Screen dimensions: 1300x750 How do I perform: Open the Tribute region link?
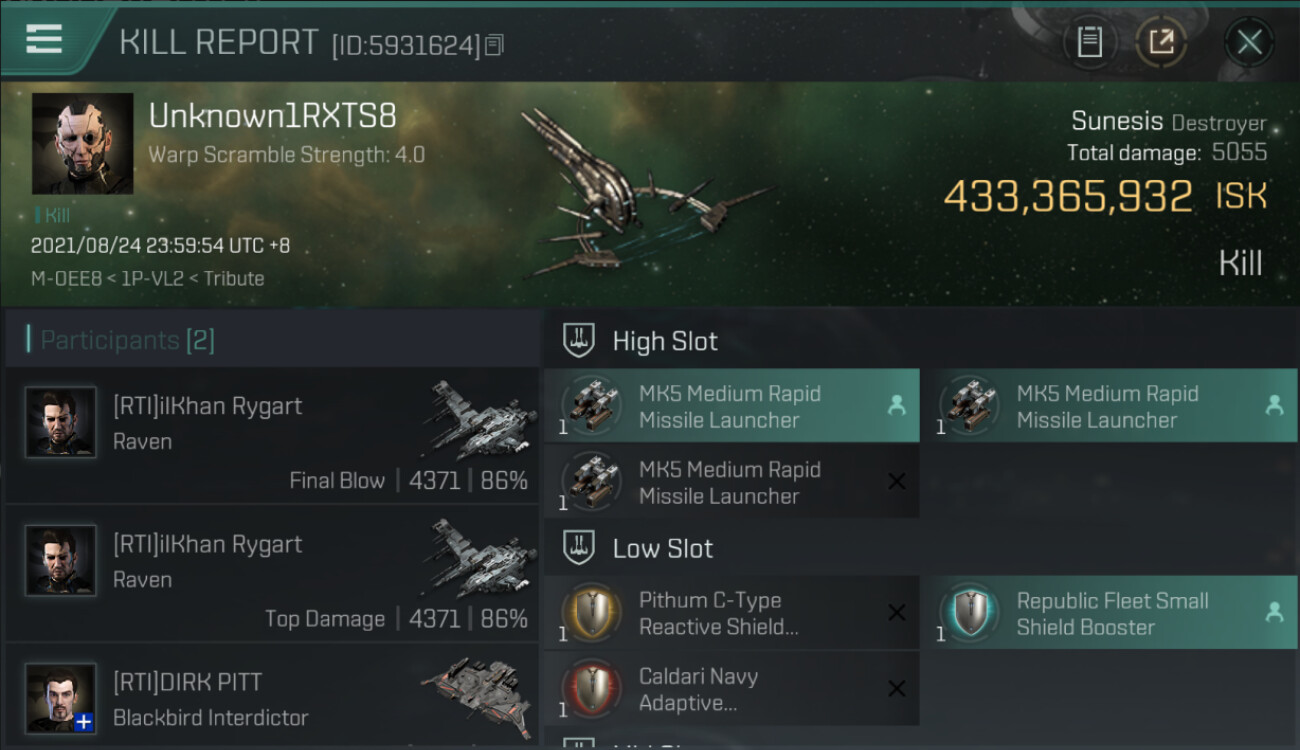(234, 279)
